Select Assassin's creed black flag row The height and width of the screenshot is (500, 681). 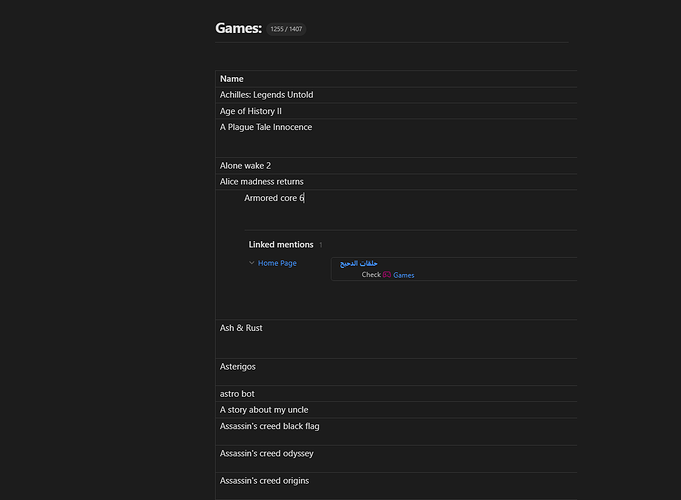tap(396, 432)
